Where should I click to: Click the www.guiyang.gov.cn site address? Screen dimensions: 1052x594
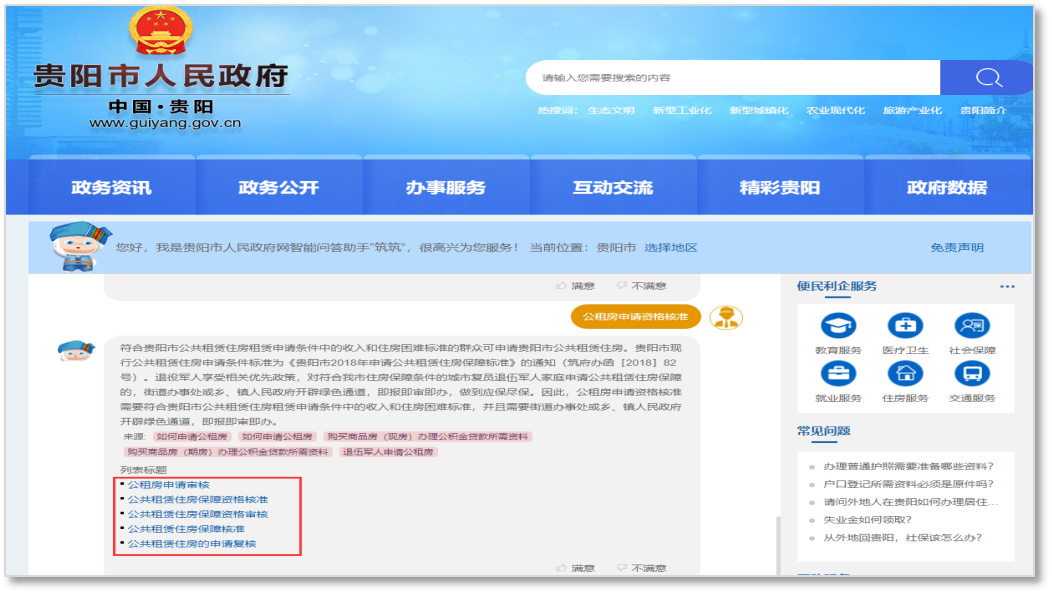(x=165, y=123)
